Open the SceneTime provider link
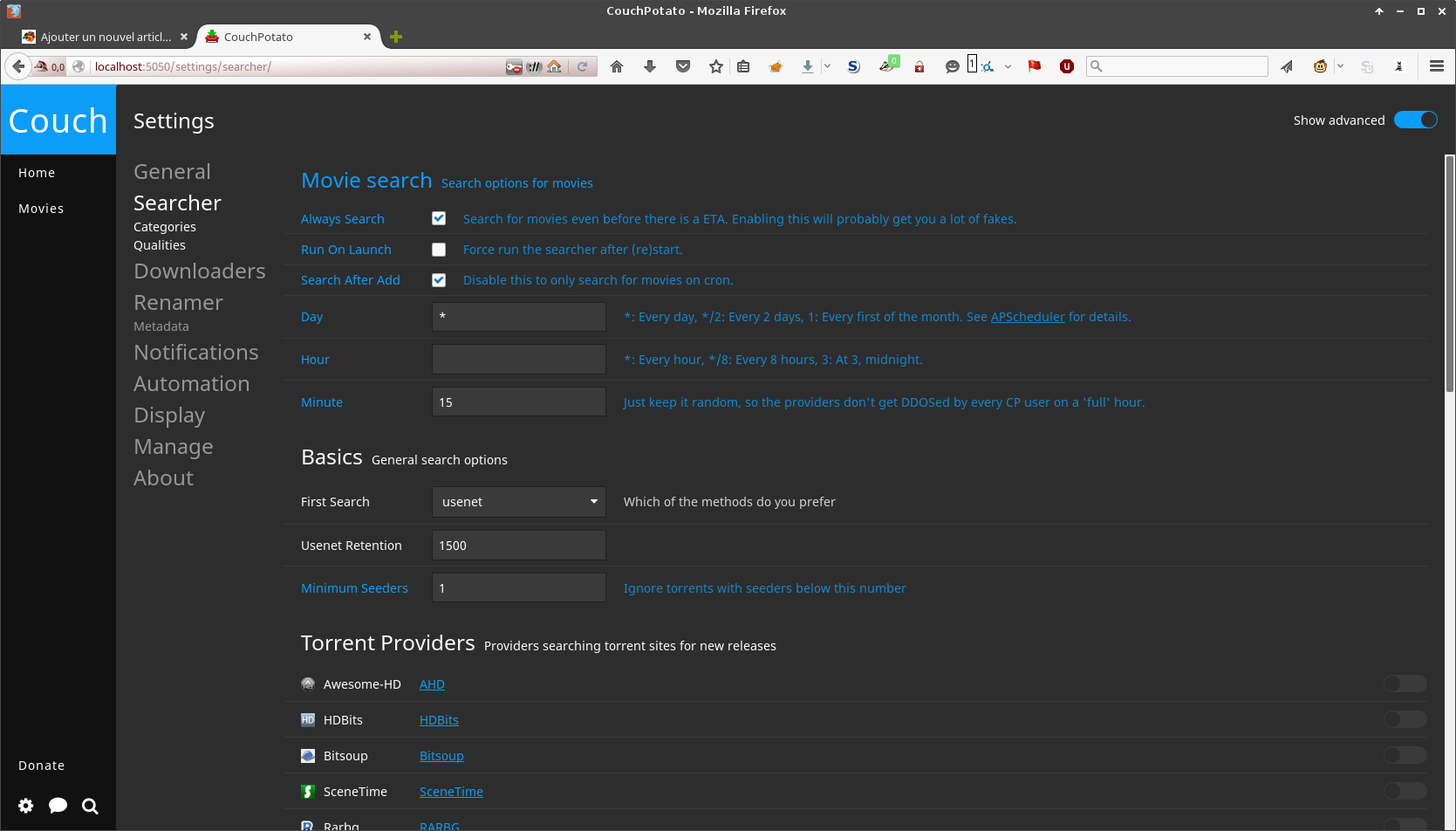Screen dimensions: 1456x831 coord(451,792)
